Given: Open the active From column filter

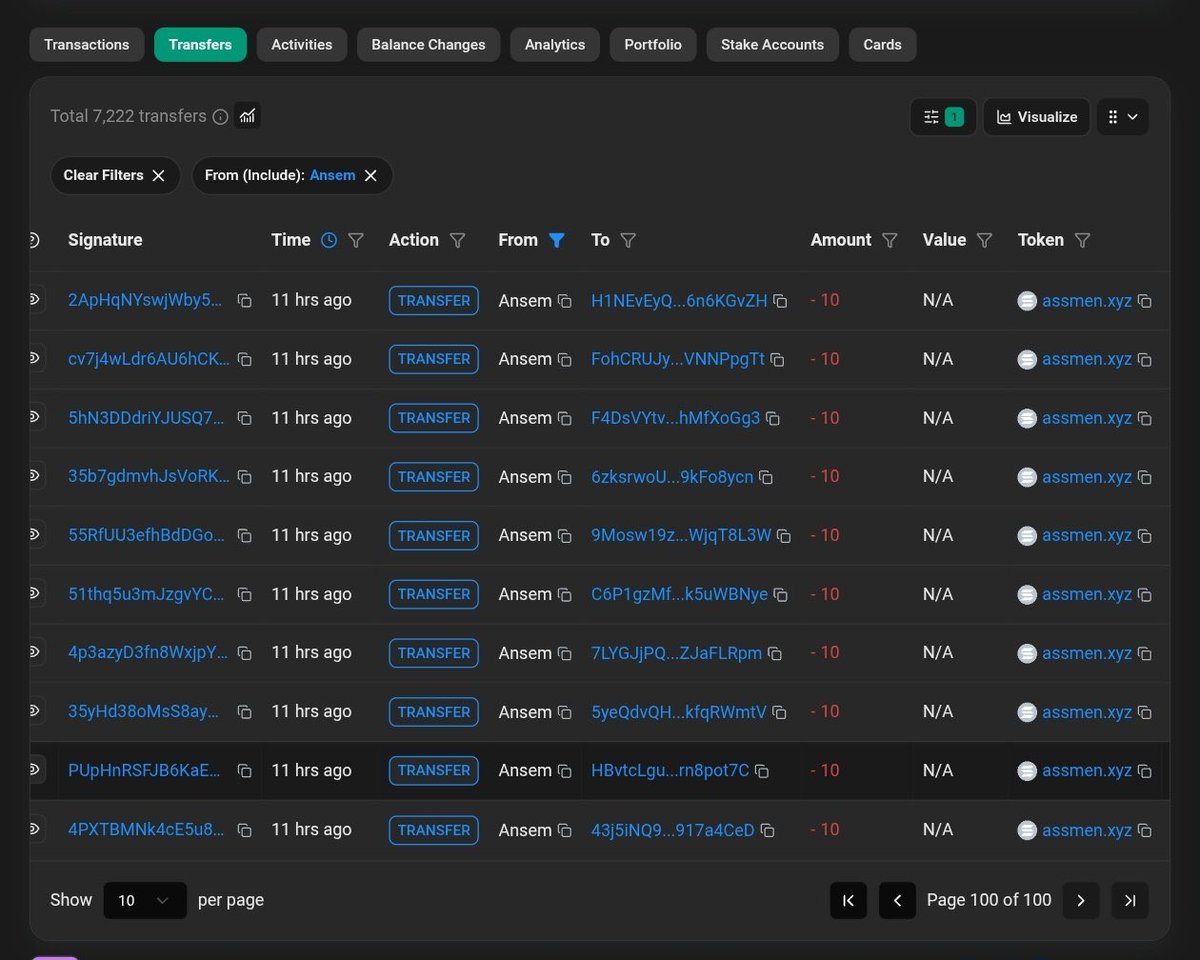Looking at the screenshot, I should click(557, 240).
